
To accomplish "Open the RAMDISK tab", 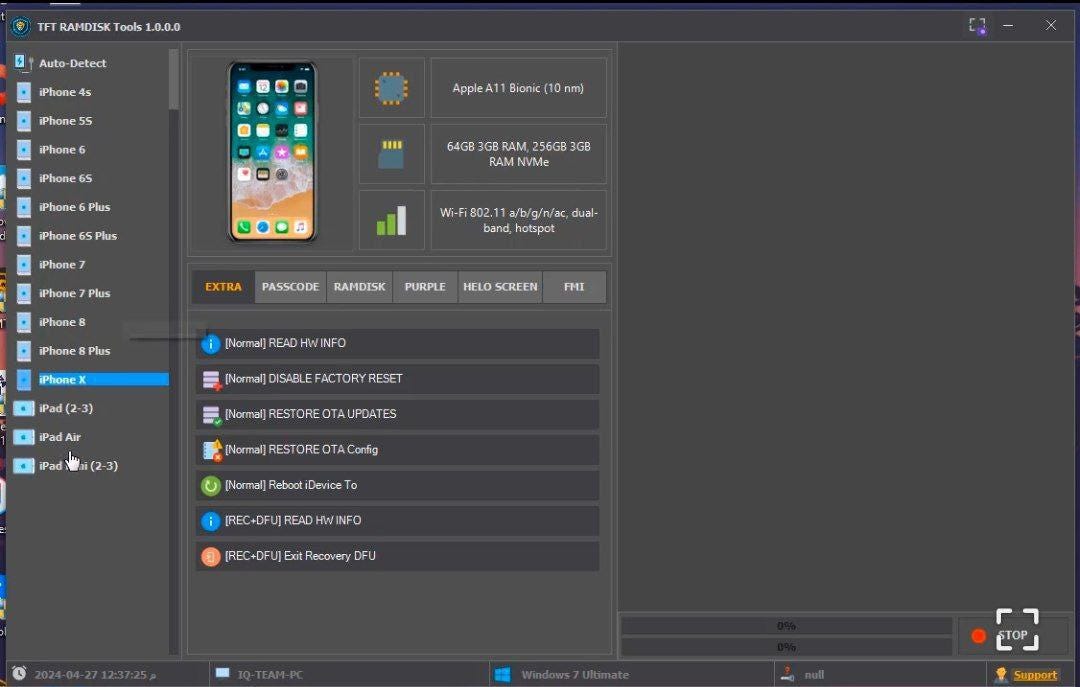I will 359,287.
